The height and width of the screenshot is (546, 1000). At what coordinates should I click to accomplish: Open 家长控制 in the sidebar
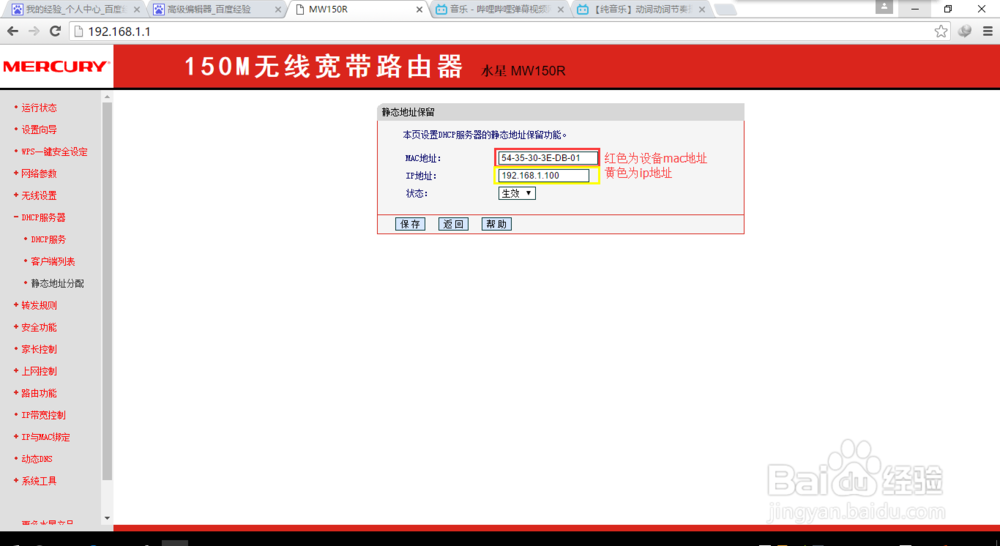39,350
